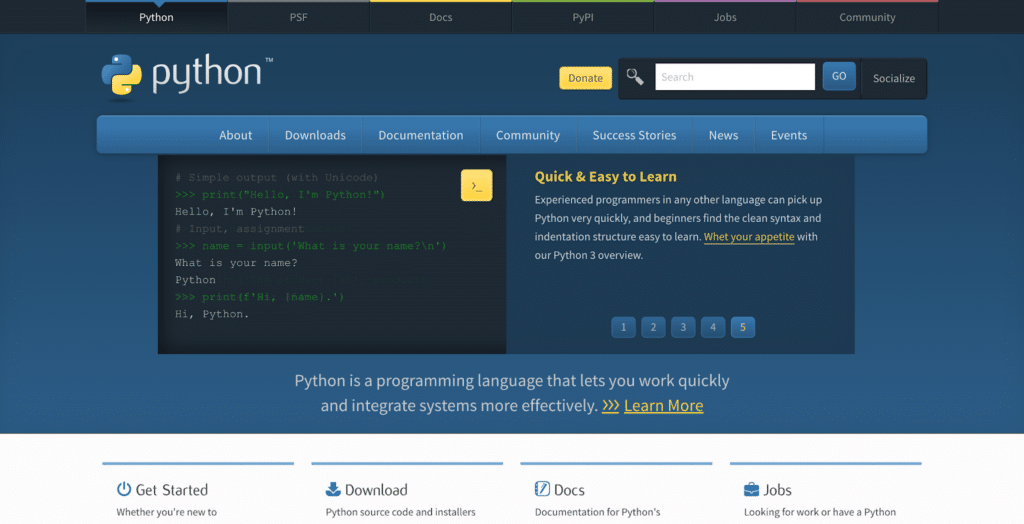Expand the Socialize dropdown
The width and height of the screenshot is (1024, 524).
(x=894, y=78)
